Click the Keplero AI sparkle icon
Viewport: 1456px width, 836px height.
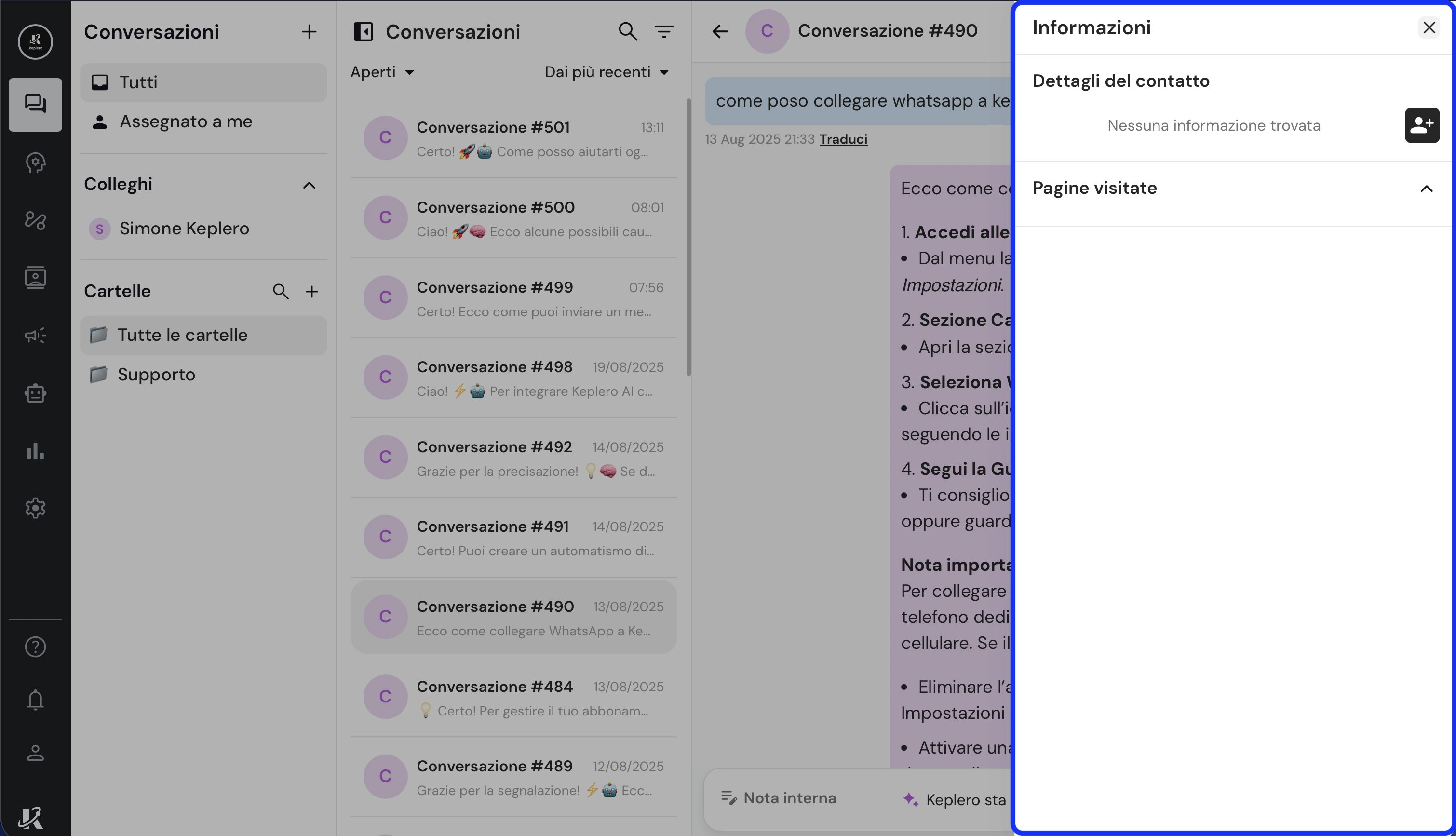point(911,799)
